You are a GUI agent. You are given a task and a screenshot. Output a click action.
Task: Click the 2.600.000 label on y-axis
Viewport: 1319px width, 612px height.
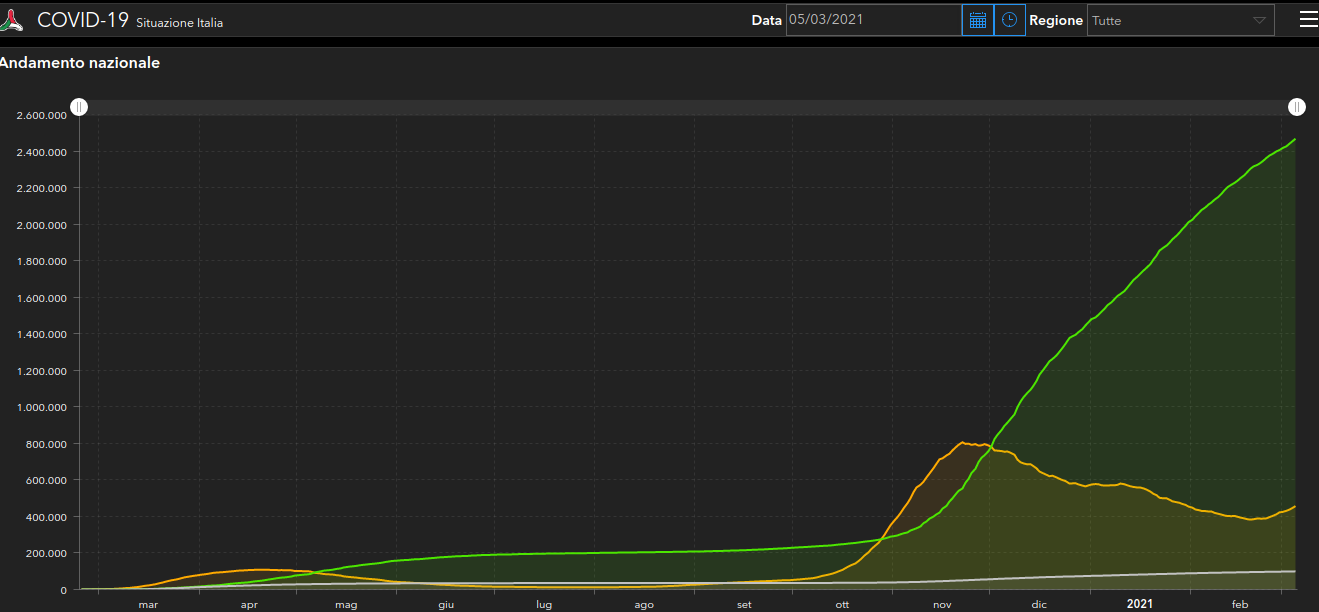tap(42, 115)
